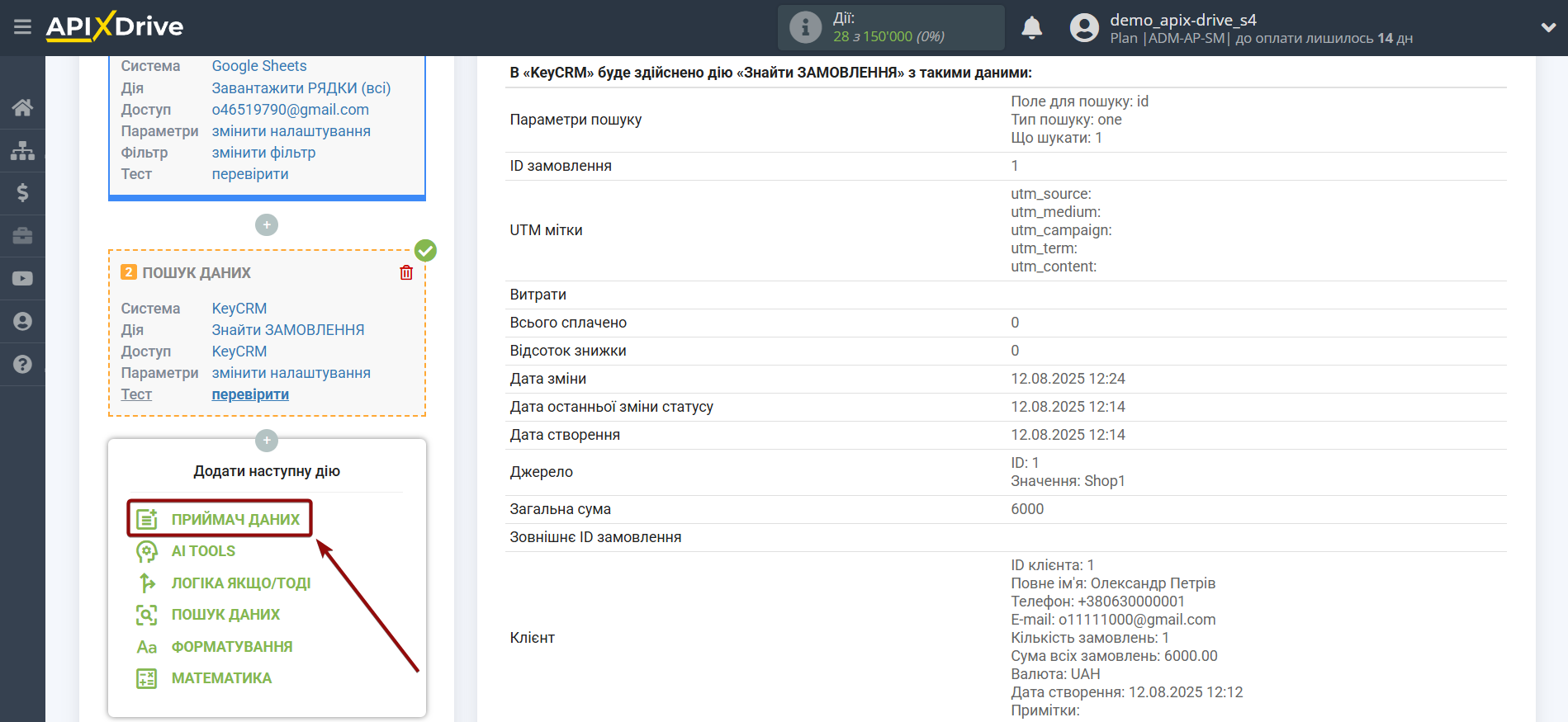Click Знайти ЗАМОВЛЕННЯ action link

click(288, 330)
